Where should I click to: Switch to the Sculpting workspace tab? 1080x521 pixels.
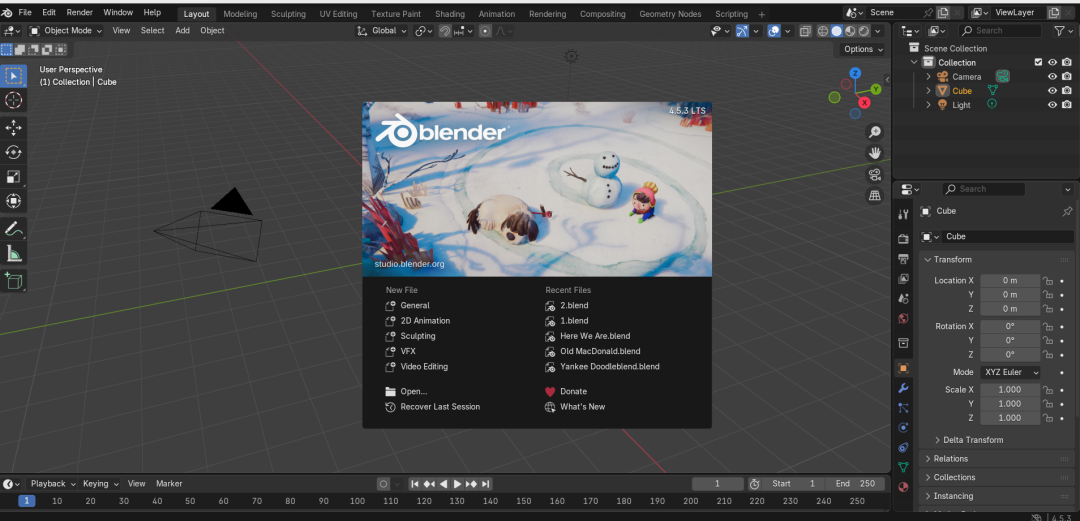coord(288,14)
